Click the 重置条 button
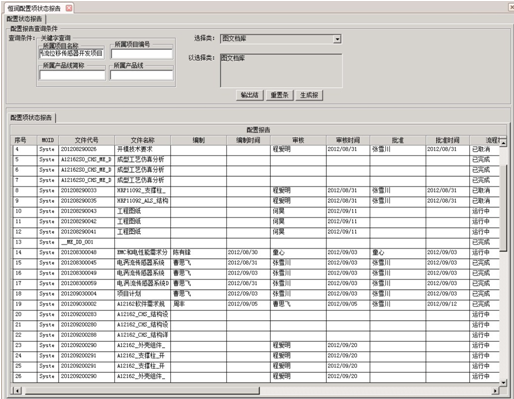514x399 pixels. tap(279, 95)
